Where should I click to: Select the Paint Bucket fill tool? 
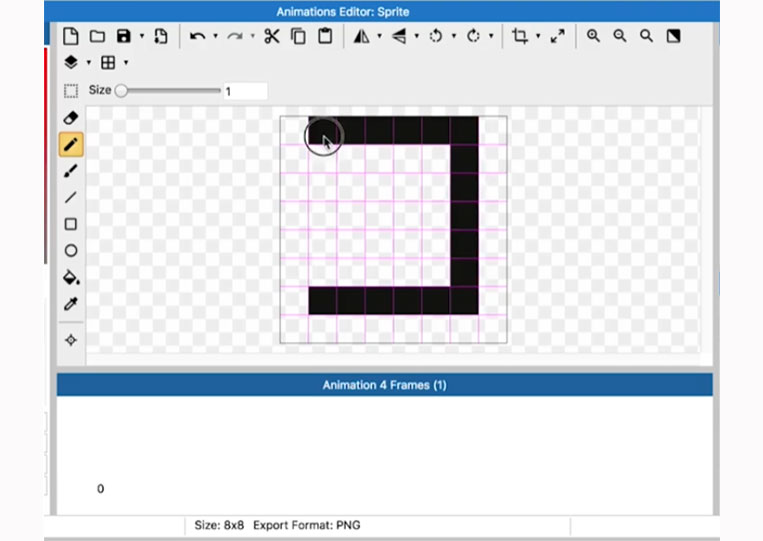click(72, 277)
